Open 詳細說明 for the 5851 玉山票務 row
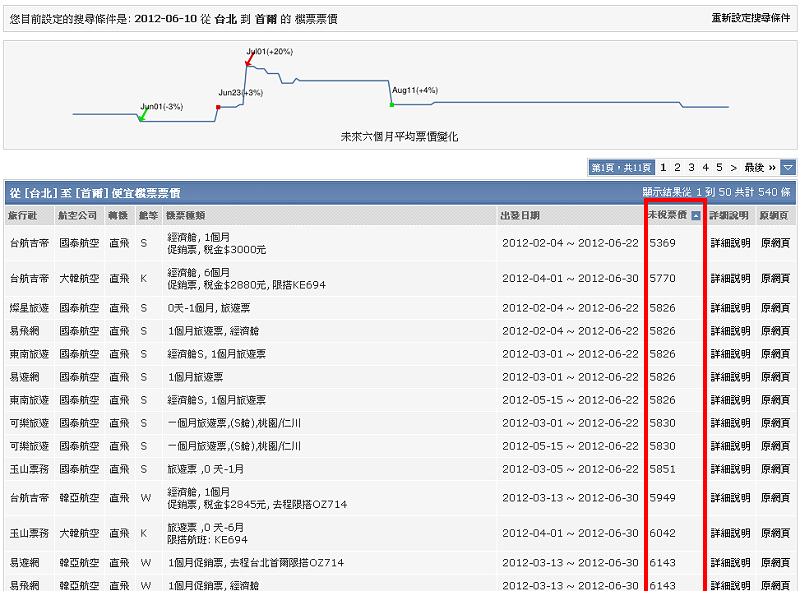Viewport: 800px width, 591px height. [731, 469]
